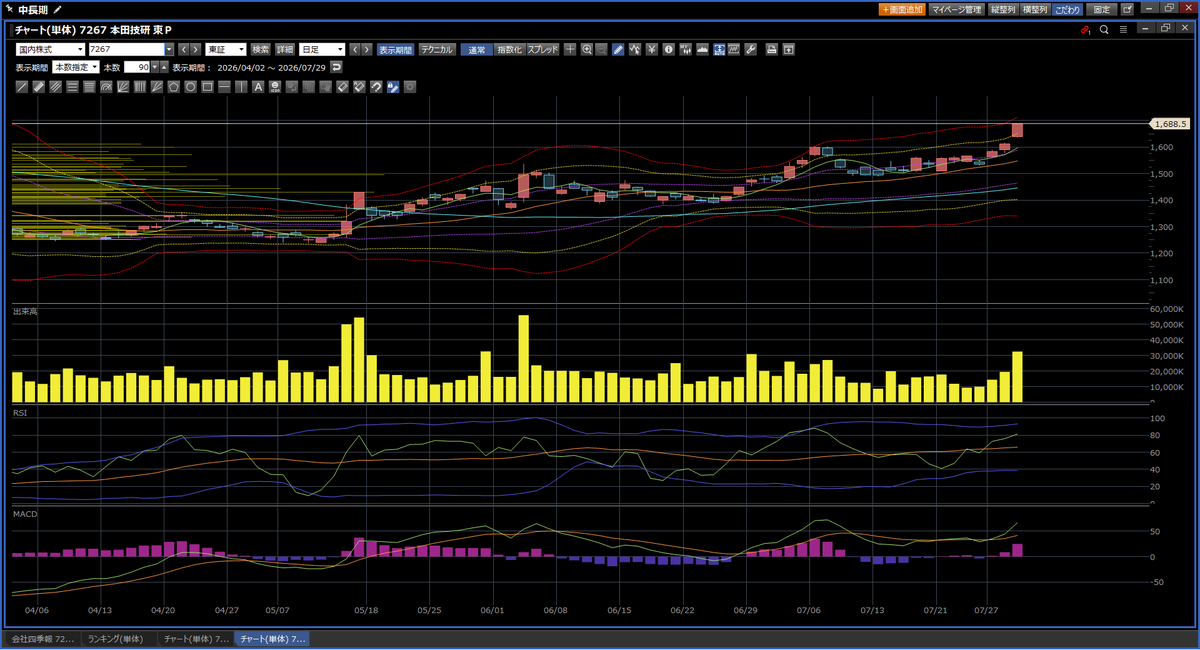Viewport: 1200px width, 650px height.
Task: Open the chart settings wrench
Action: click(x=751, y=49)
